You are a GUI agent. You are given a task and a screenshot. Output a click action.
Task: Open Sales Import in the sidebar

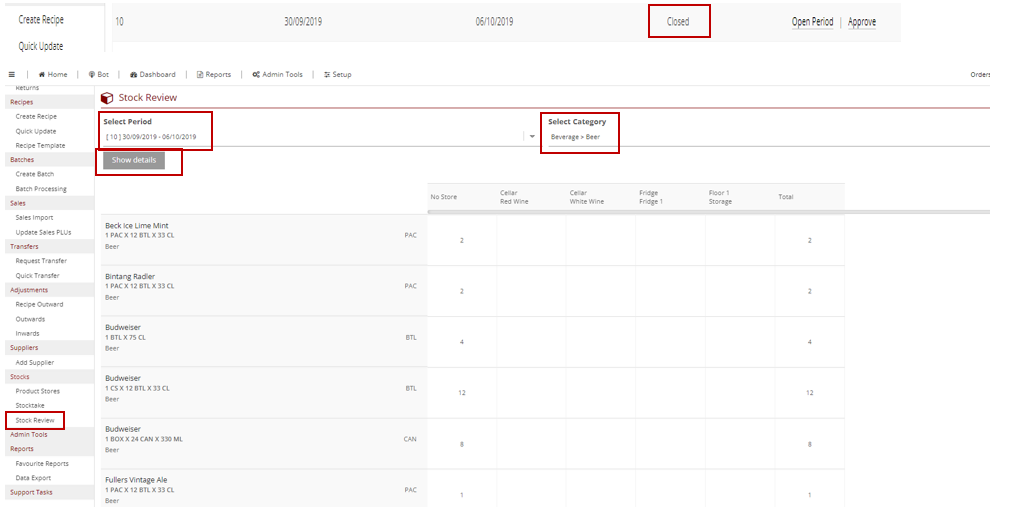click(x=34, y=217)
